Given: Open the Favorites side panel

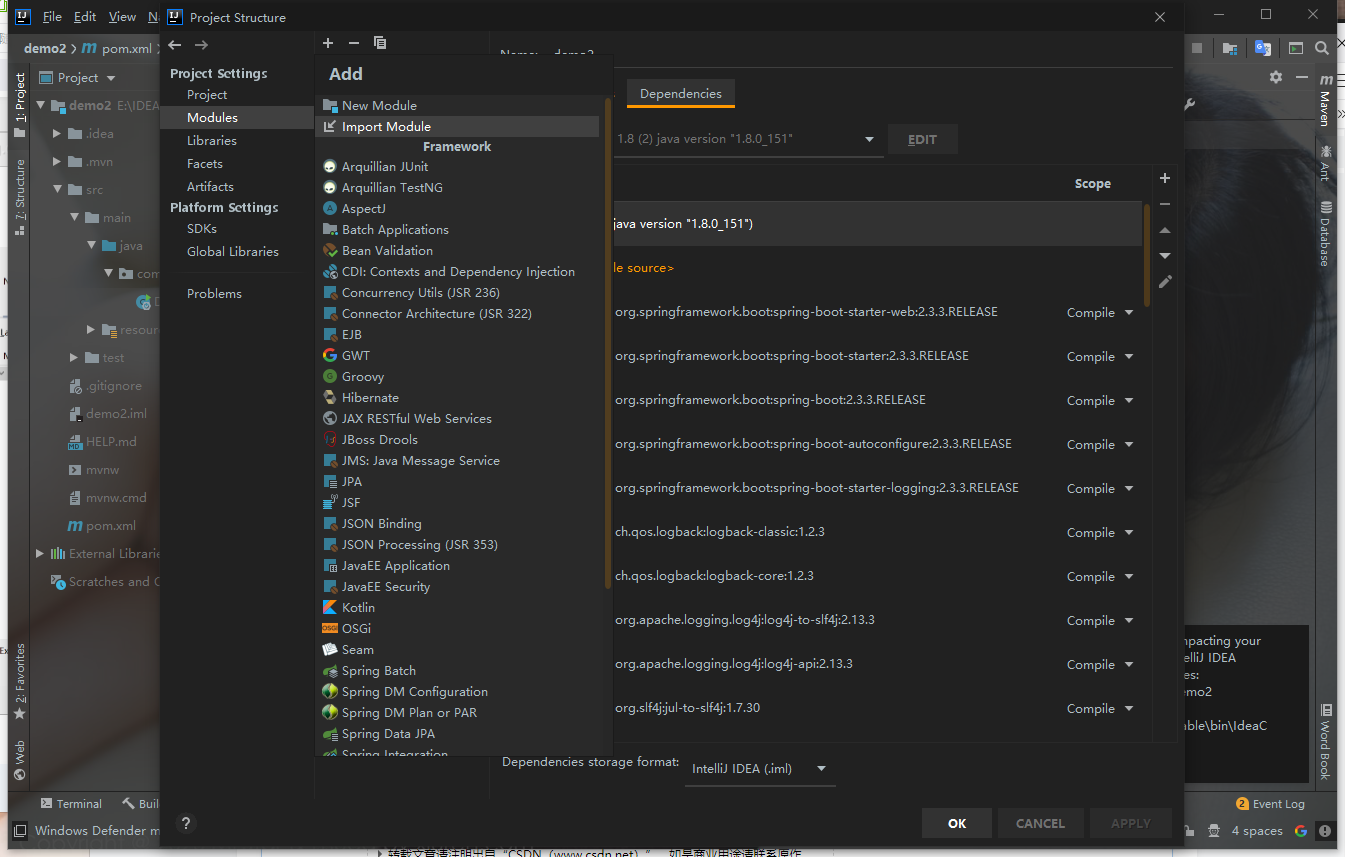Looking at the screenshot, I should pyautogui.click(x=20, y=683).
